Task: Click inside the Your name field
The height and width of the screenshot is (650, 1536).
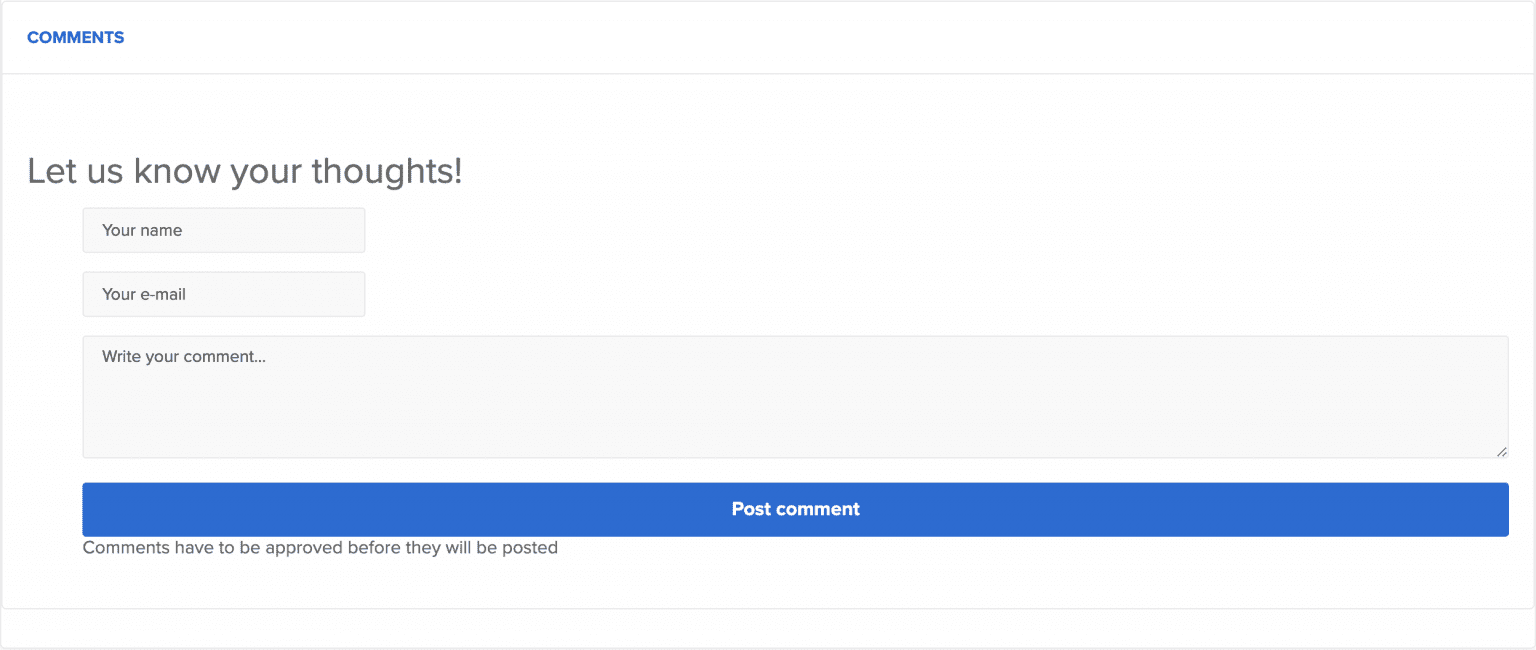Action: pos(222,230)
